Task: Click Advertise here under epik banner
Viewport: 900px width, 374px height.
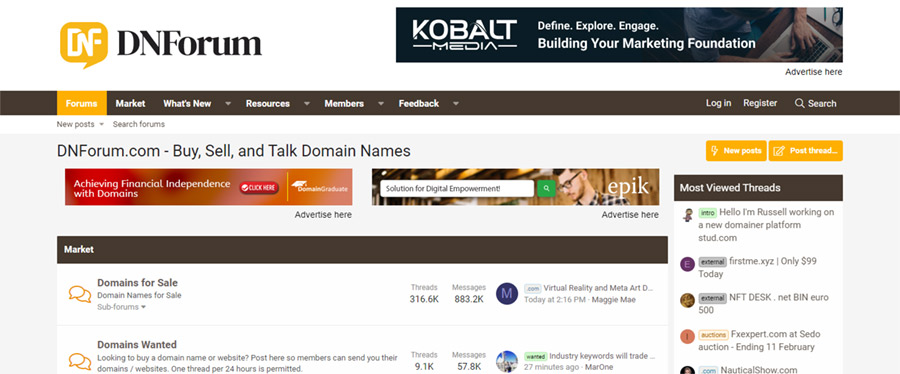Action: point(630,215)
